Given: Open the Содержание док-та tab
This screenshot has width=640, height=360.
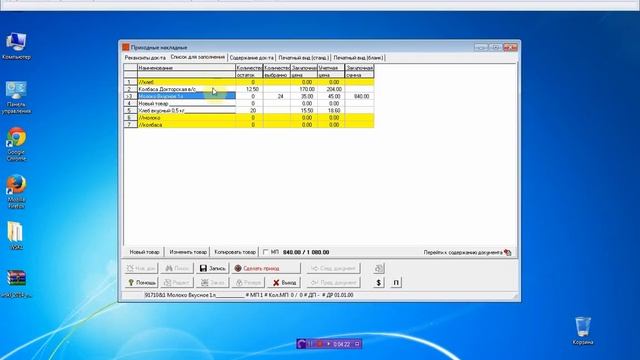Looking at the screenshot, I should [x=251, y=58].
